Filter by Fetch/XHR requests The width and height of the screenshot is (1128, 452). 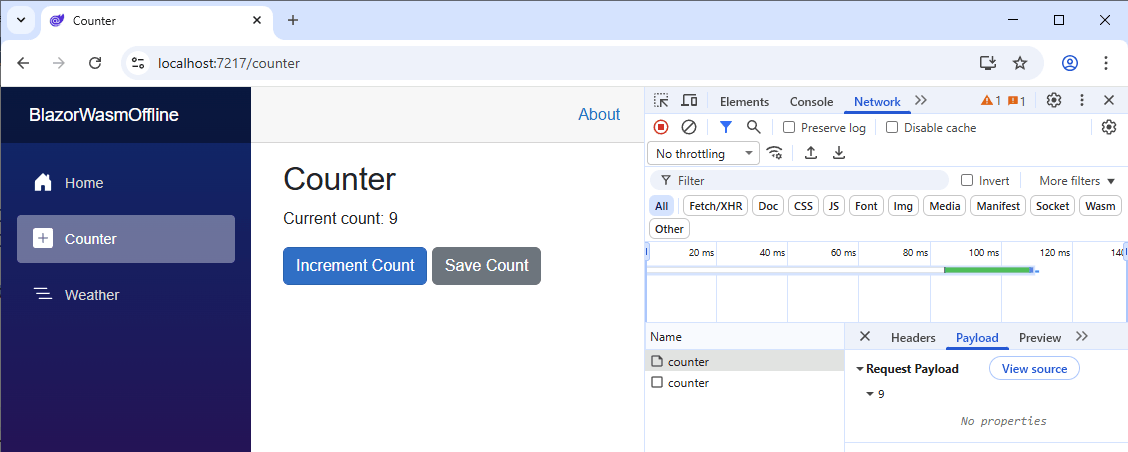pos(716,207)
